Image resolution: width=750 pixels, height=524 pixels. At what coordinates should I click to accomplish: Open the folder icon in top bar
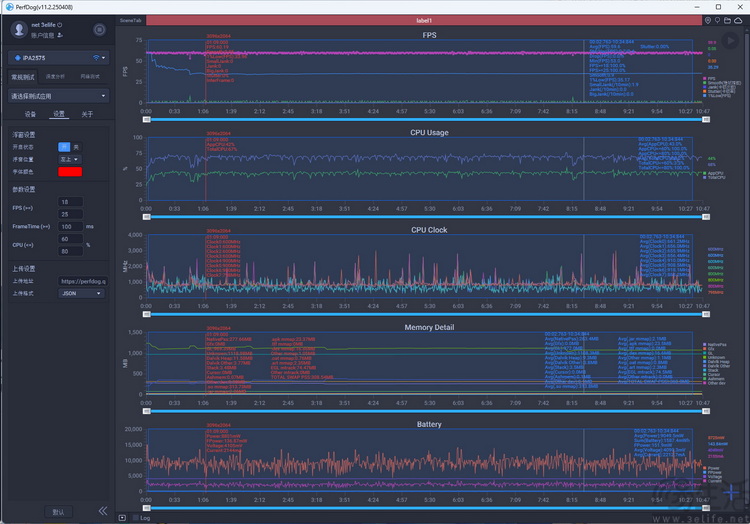pyautogui.click(x=728, y=21)
